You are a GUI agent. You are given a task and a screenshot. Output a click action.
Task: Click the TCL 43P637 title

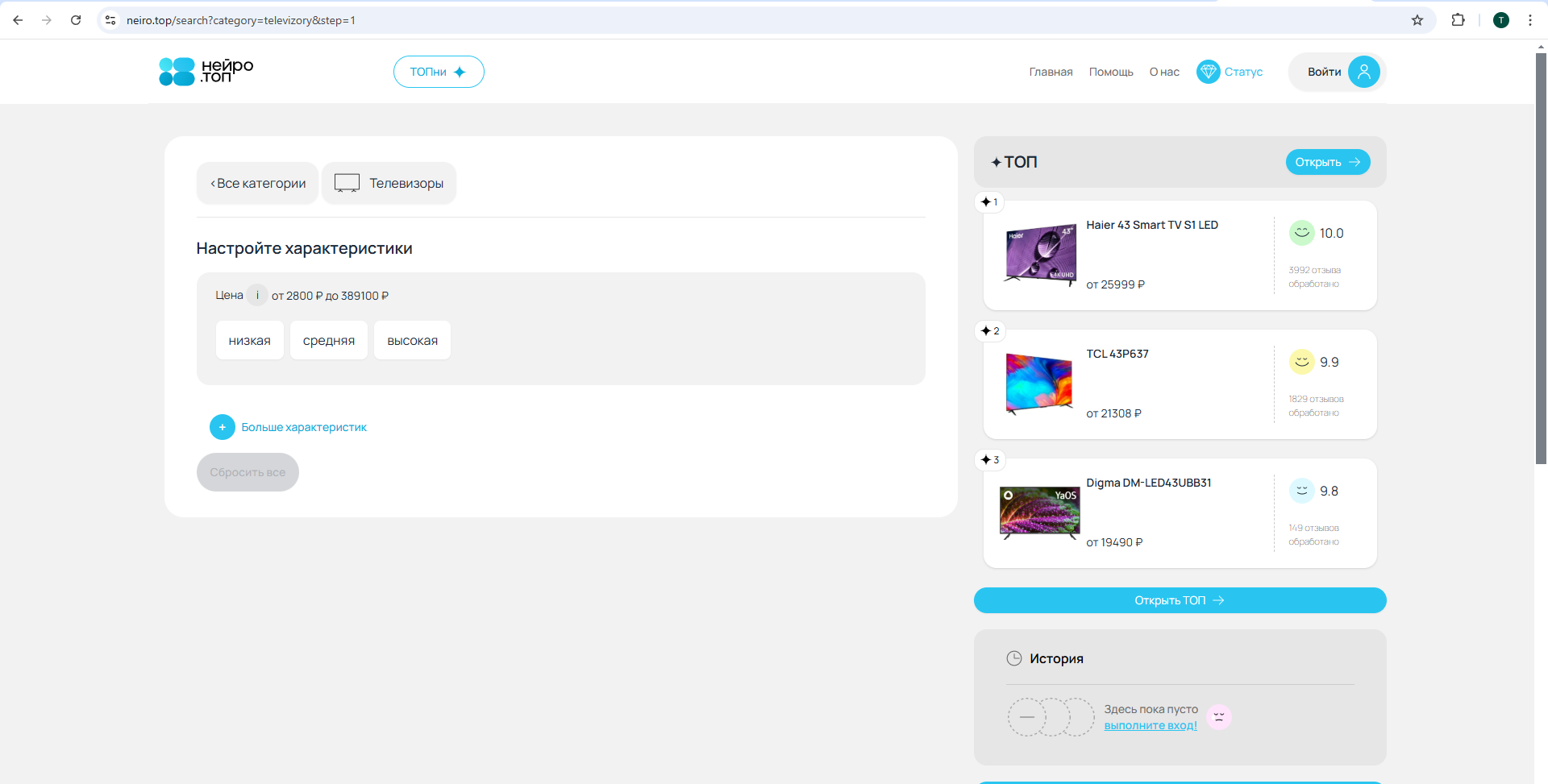(1117, 354)
